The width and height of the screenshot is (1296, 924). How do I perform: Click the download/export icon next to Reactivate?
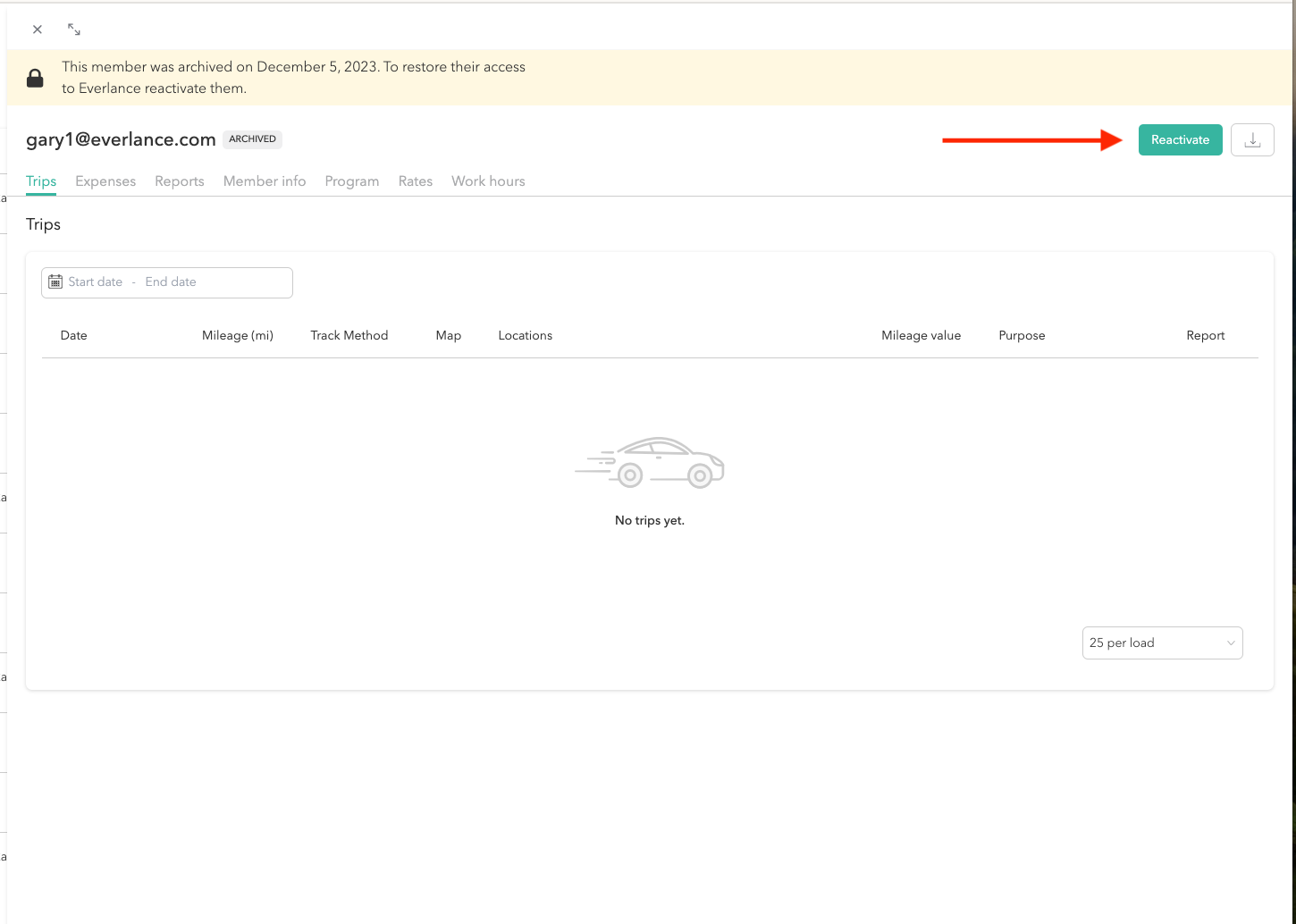click(x=1251, y=139)
